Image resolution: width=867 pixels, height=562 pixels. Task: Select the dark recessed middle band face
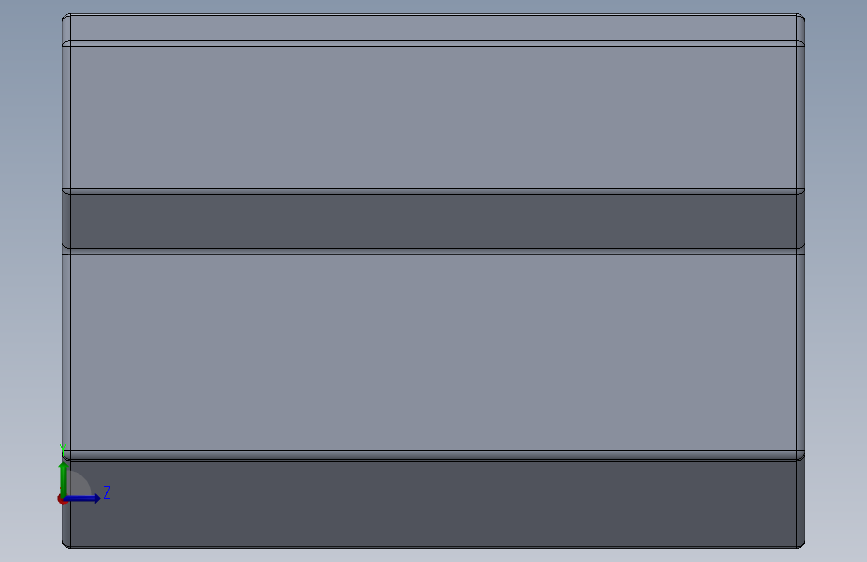(434, 221)
